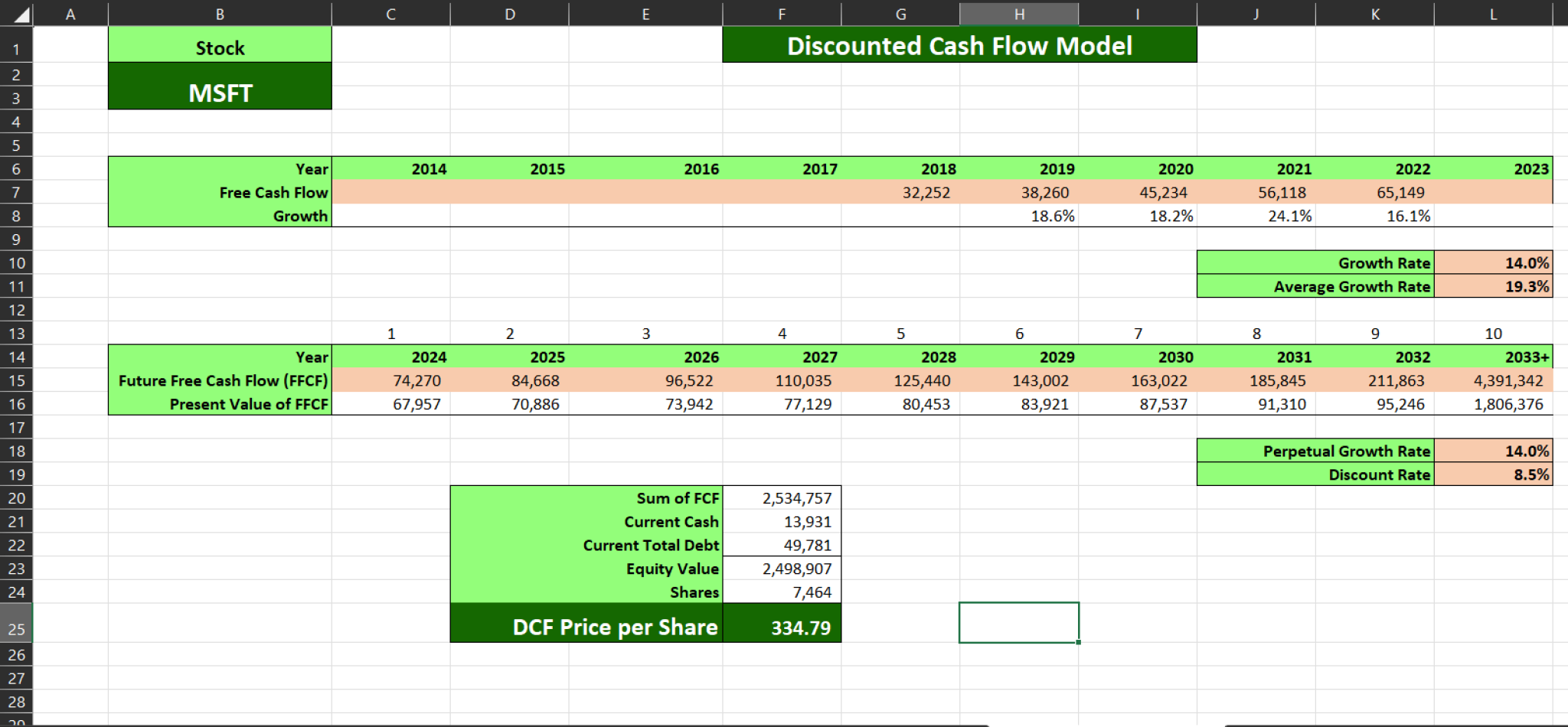
Task: Click the Shares cell containing 7,464
Action: [781, 592]
